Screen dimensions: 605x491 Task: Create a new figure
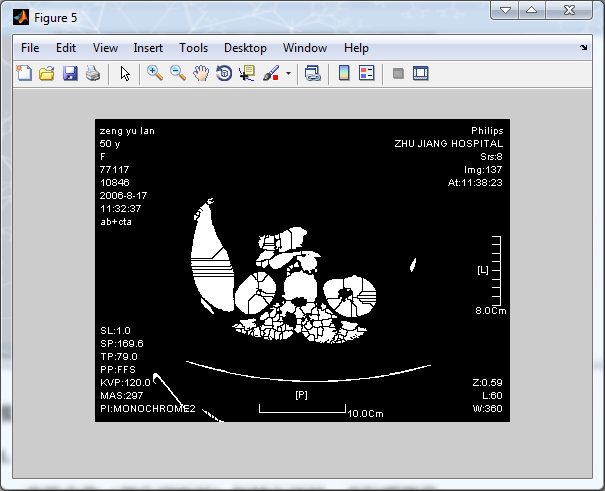coord(23,73)
